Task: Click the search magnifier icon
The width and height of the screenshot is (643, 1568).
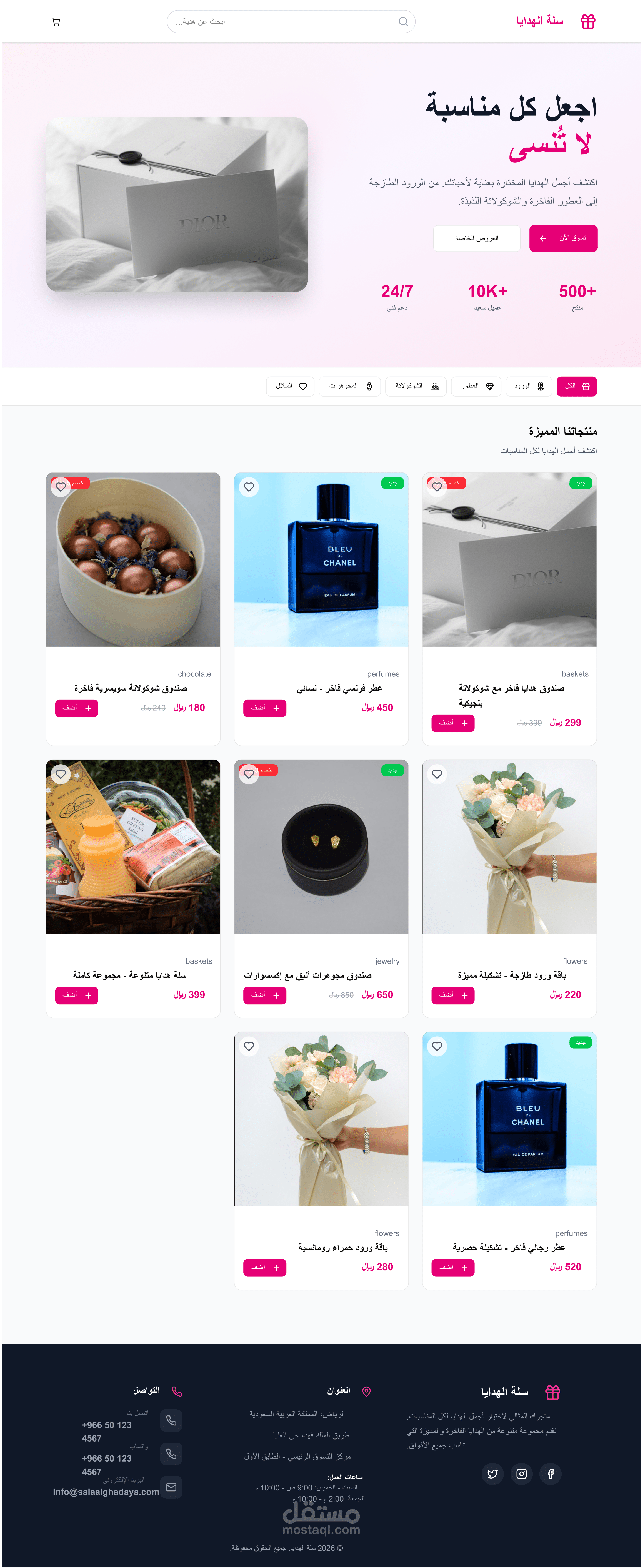Action: [403, 22]
